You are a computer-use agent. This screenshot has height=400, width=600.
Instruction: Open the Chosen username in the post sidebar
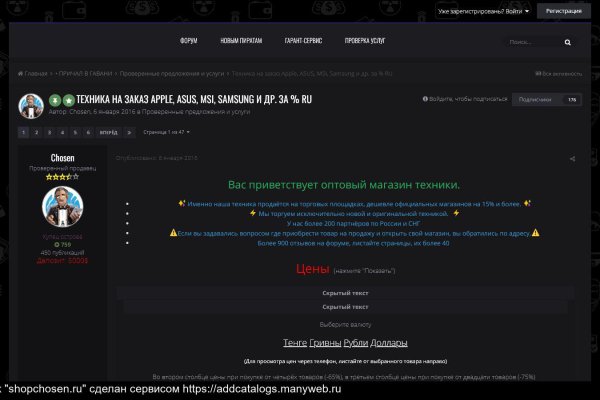[62, 158]
